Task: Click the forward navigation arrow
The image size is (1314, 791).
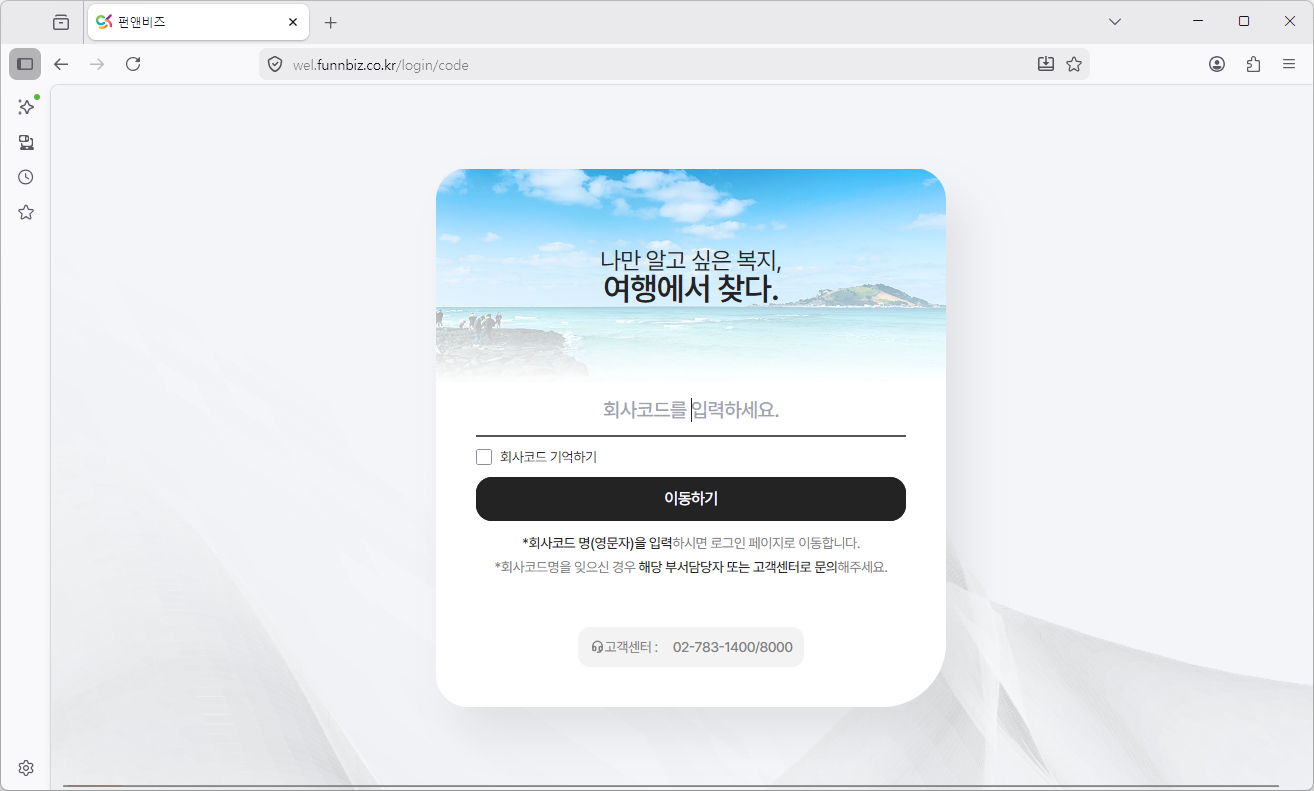Action: click(x=97, y=64)
